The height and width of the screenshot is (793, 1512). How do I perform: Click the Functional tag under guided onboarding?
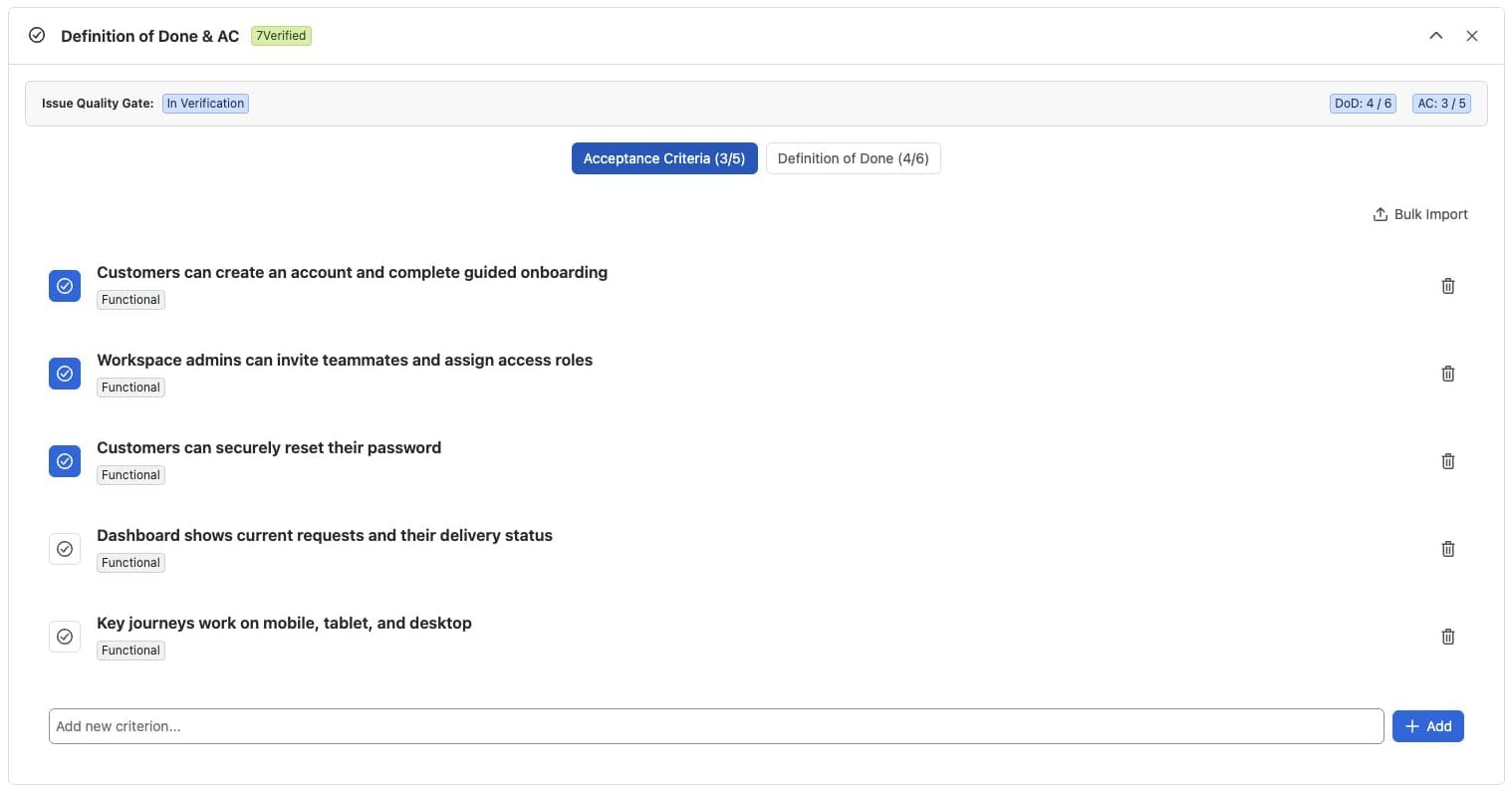(x=130, y=300)
